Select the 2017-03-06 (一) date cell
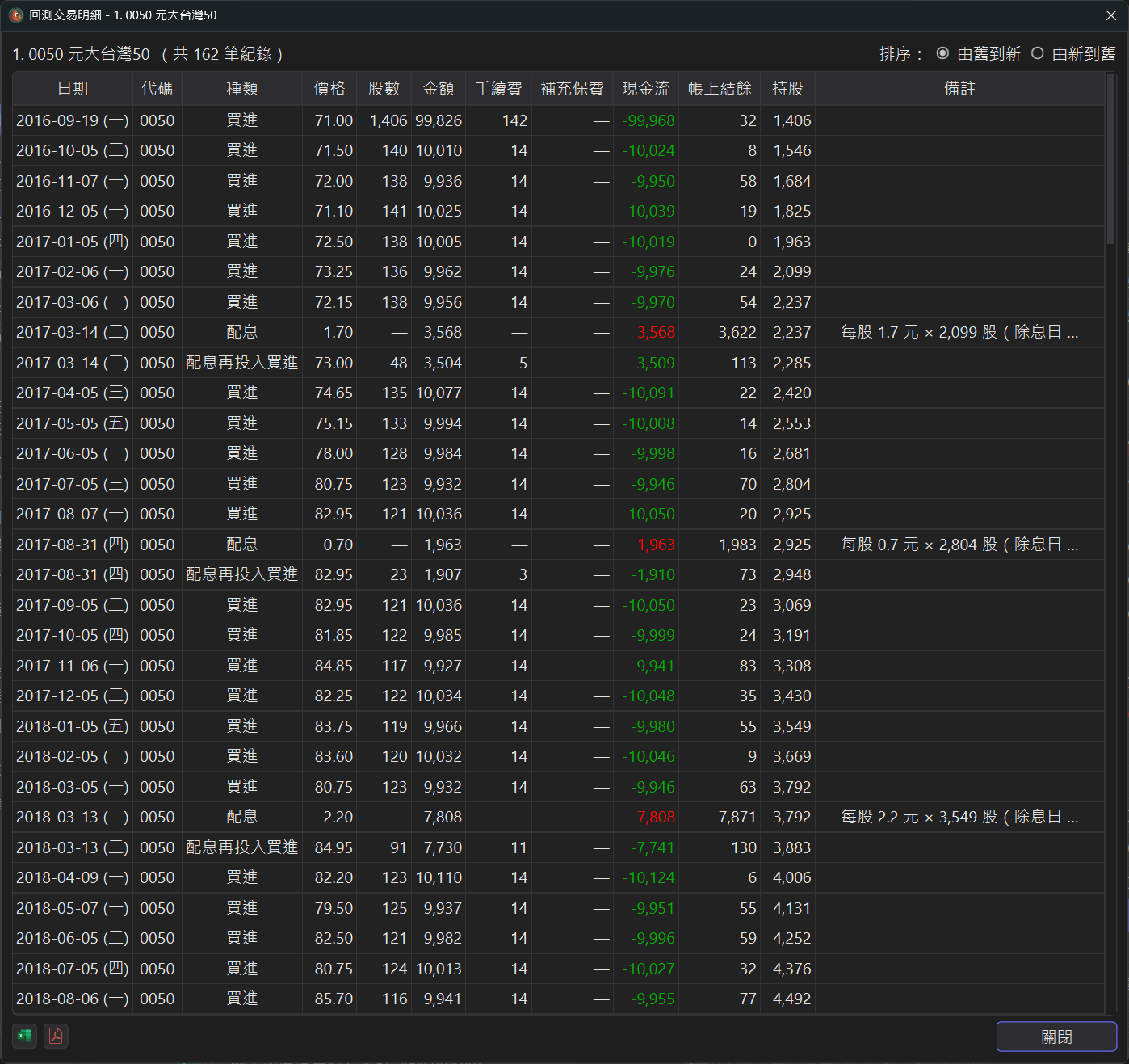The width and height of the screenshot is (1129, 1064). 73,302
